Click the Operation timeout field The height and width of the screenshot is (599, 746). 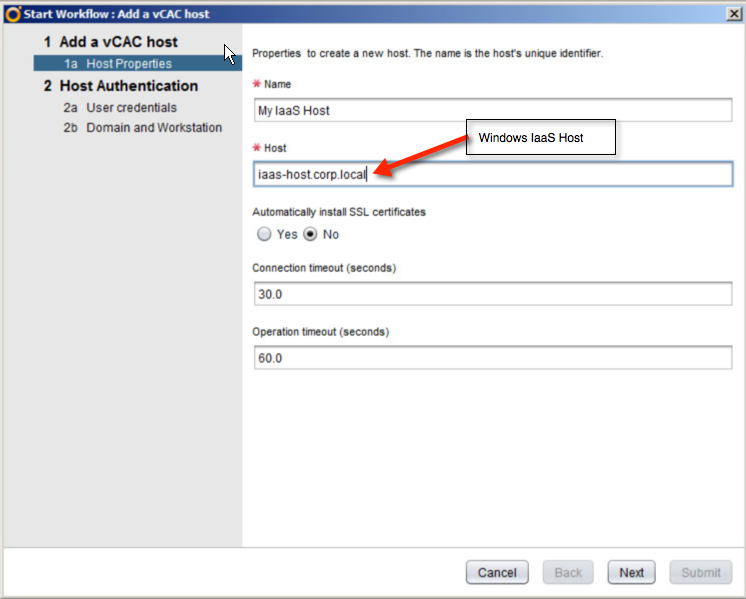(493, 358)
